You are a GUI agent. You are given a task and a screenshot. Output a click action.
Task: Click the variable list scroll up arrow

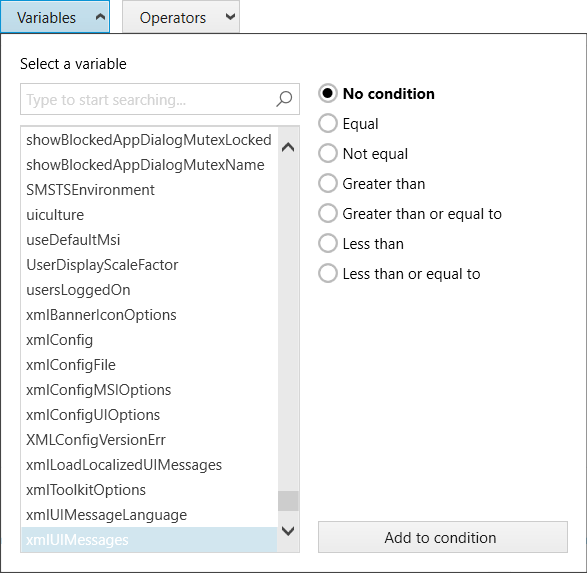point(288,147)
